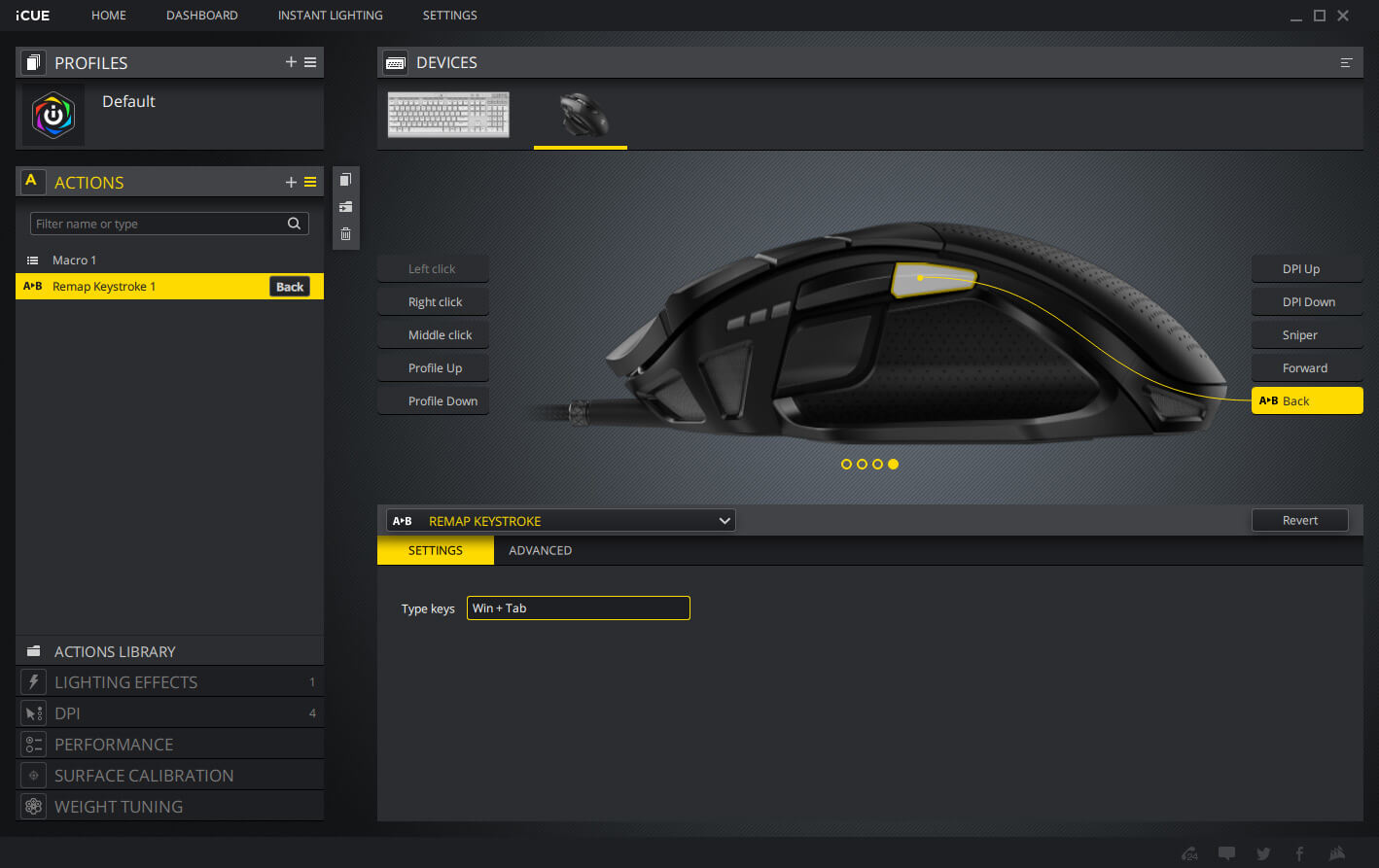Select Remap Keystroke 1 action
This screenshot has width=1379, height=868.
click(170, 287)
